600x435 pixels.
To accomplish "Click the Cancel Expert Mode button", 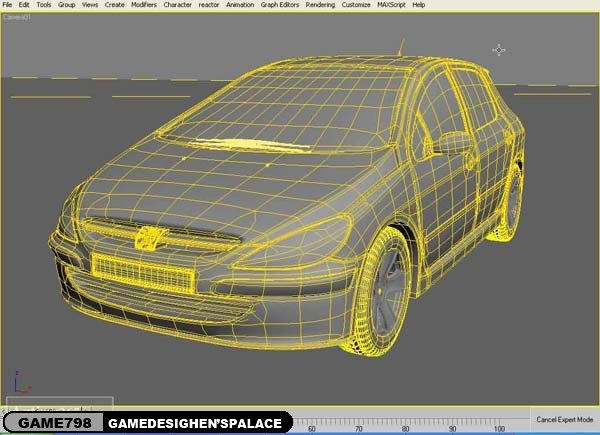I will pyautogui.click(x=564, y=420).
